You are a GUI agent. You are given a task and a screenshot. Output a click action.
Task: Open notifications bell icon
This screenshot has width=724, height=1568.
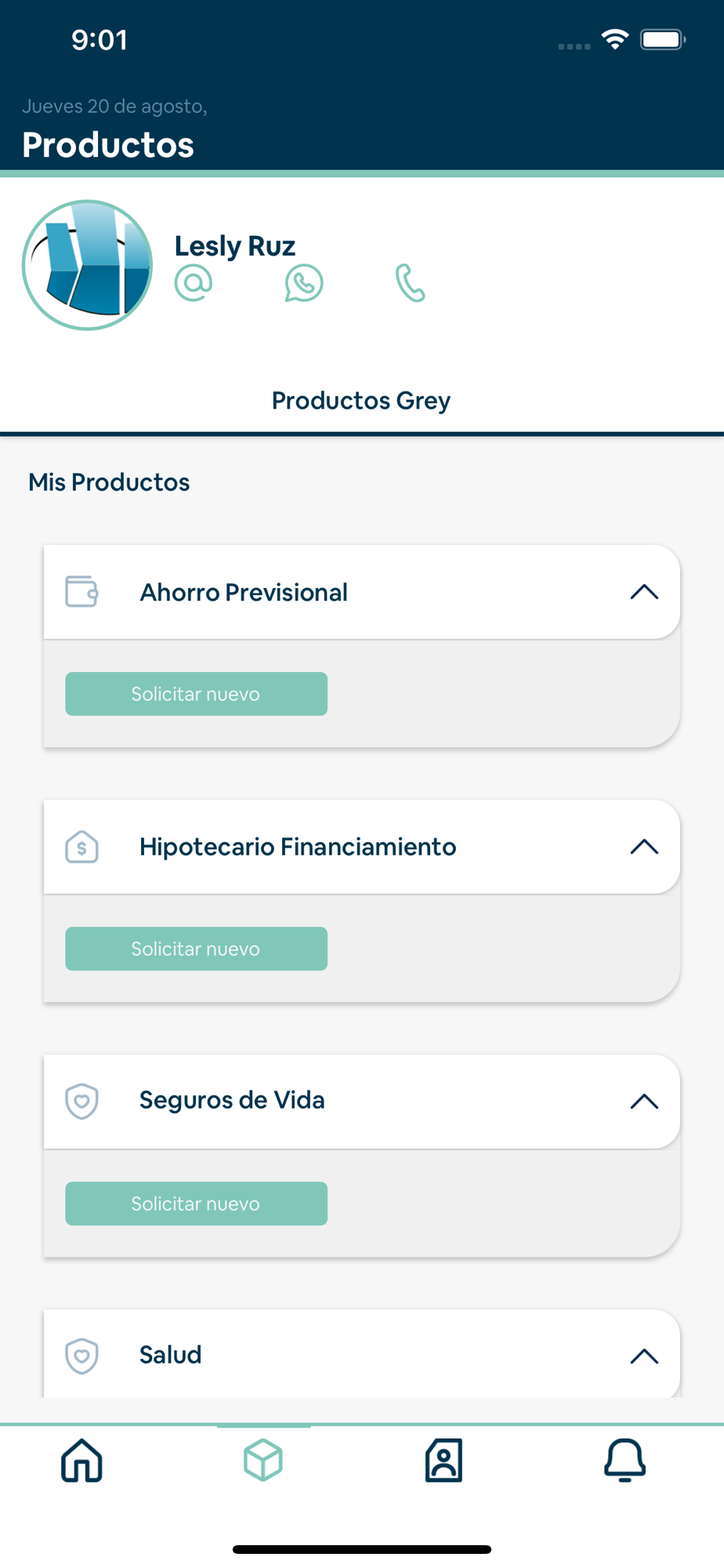click(x=624, y=1460)
